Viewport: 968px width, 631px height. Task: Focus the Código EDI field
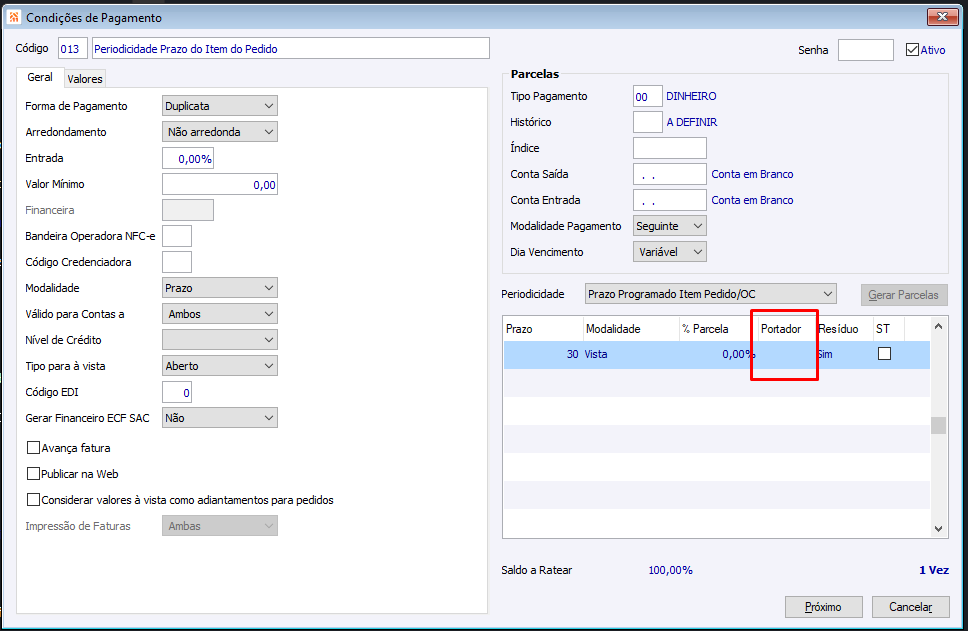click(x=177, y=393)
